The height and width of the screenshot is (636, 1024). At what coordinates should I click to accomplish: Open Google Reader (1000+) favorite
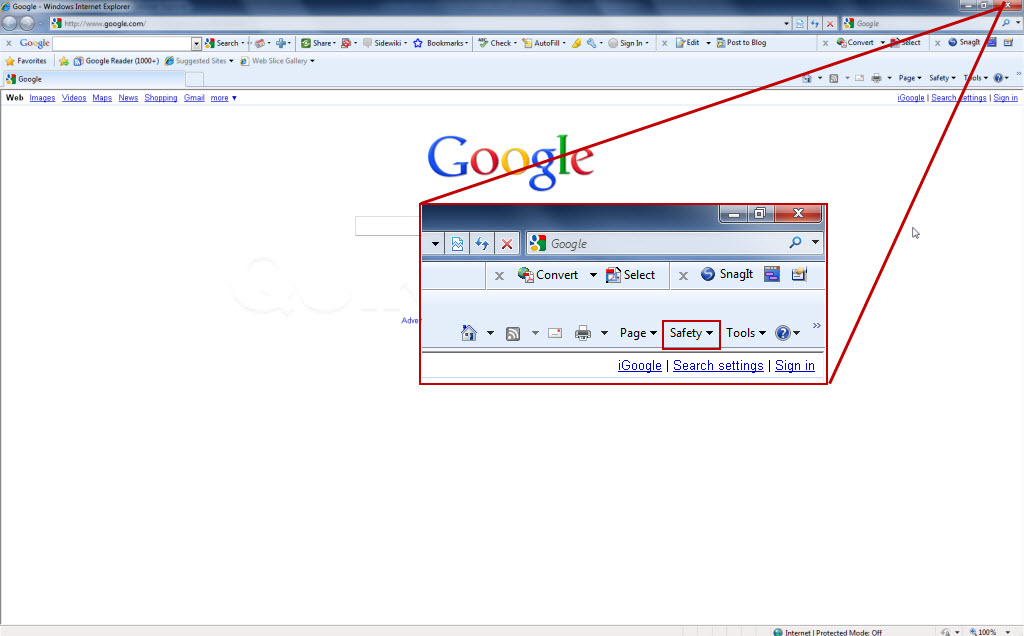[116, 61]
